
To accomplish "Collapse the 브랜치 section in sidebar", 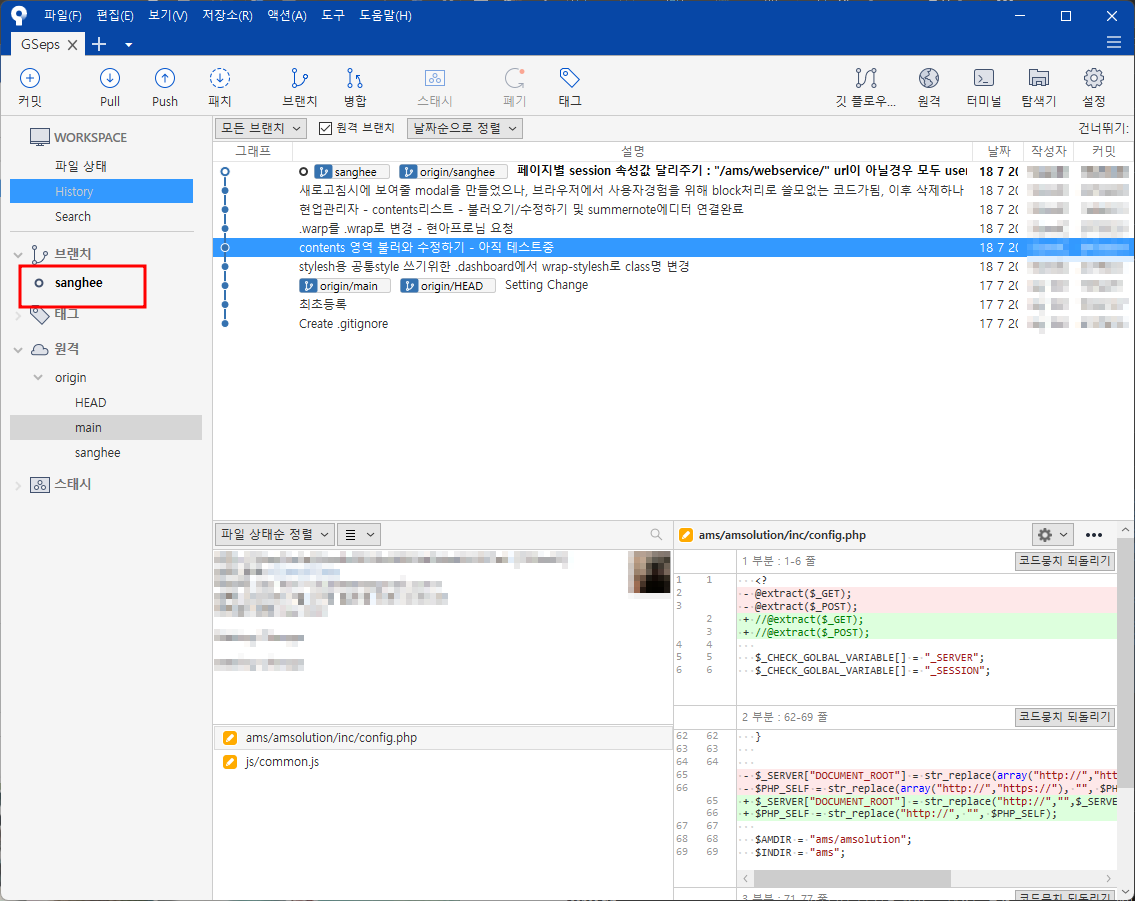I will (x=18, y=255).
